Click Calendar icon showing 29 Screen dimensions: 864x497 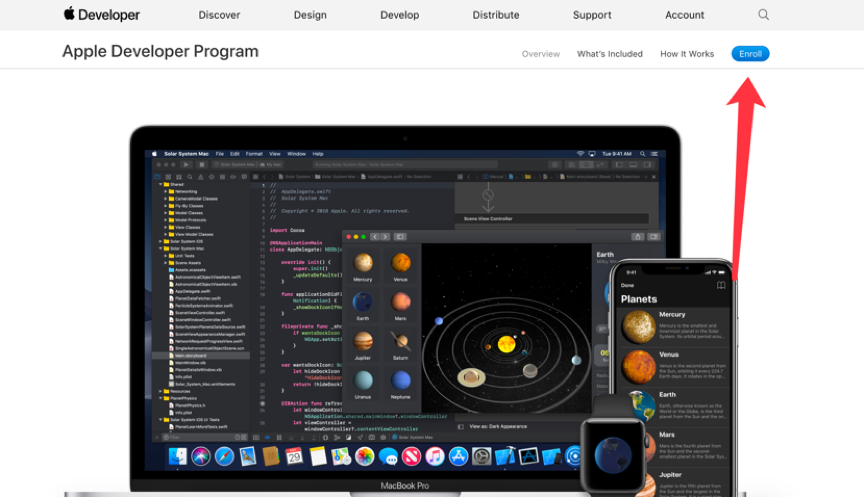click(x=294, y=456)
